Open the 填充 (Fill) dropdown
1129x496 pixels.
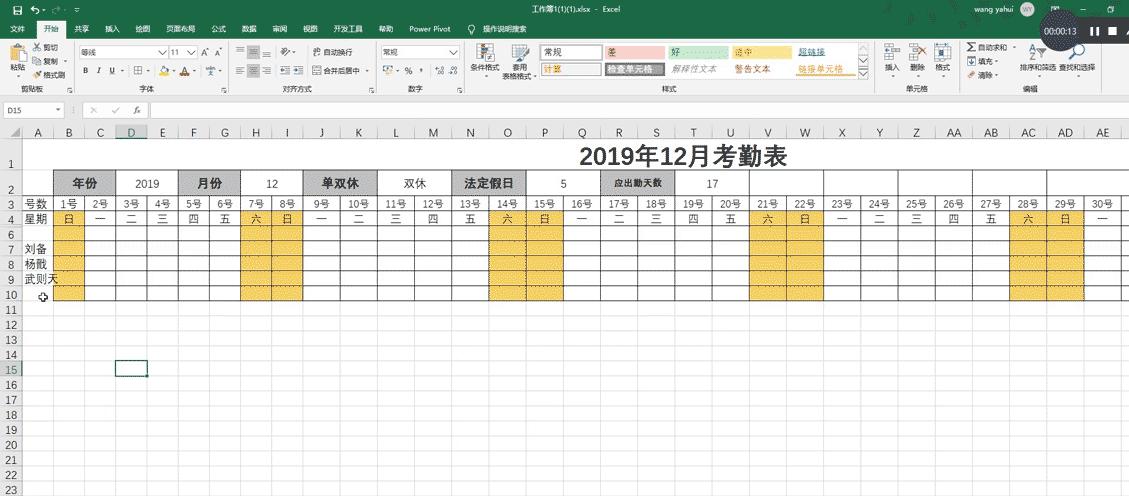coord(982,61)
